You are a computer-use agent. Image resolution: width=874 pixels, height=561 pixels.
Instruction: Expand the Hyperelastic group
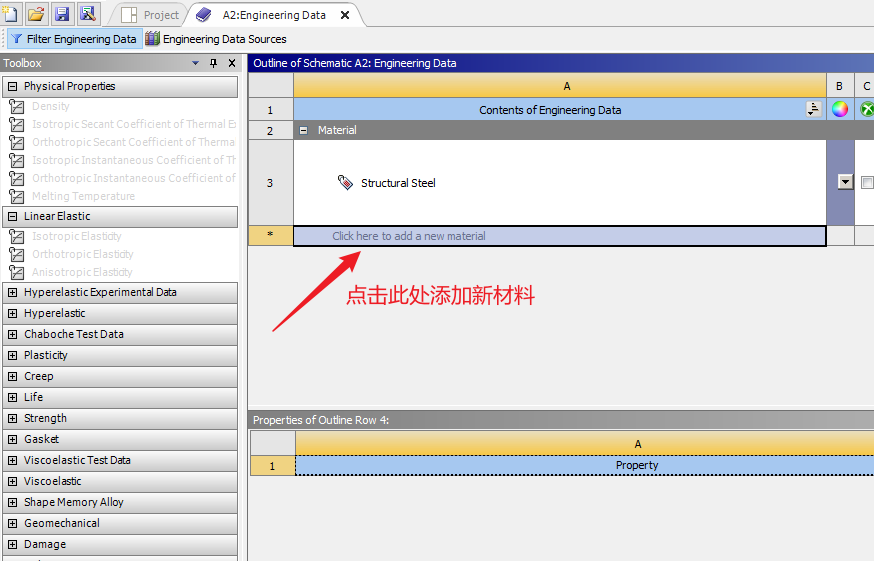tap(12, 313)
